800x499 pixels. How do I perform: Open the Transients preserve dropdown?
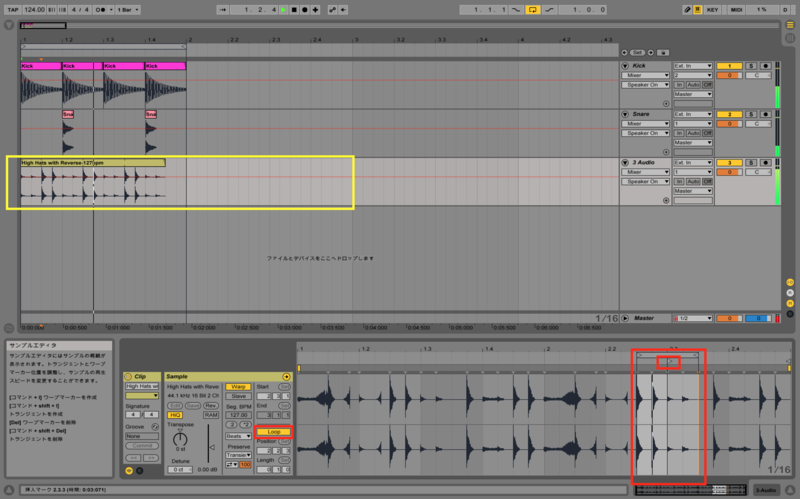(x=238, y=455)
